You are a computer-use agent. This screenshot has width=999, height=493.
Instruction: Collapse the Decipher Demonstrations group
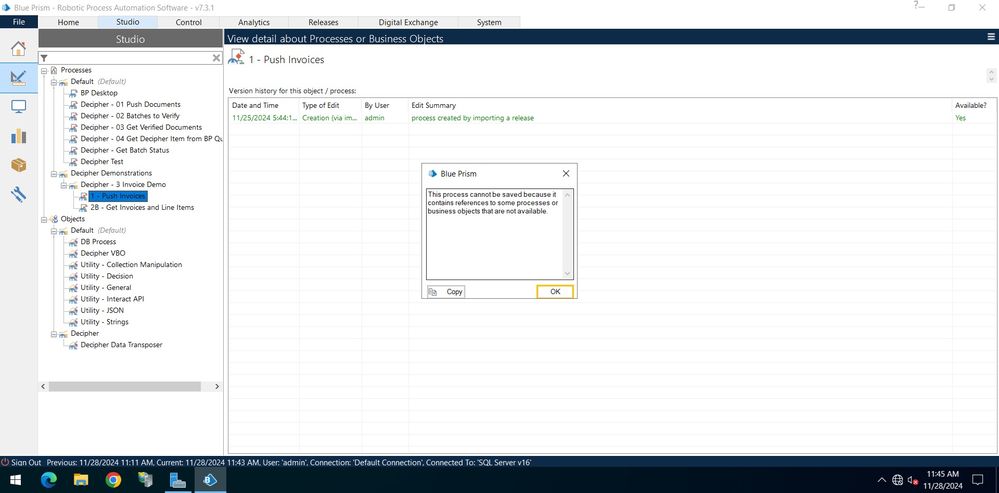click(52, 173)
